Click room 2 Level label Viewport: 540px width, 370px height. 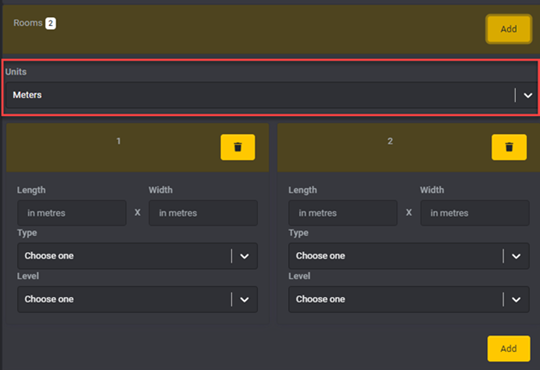[299, 276]
